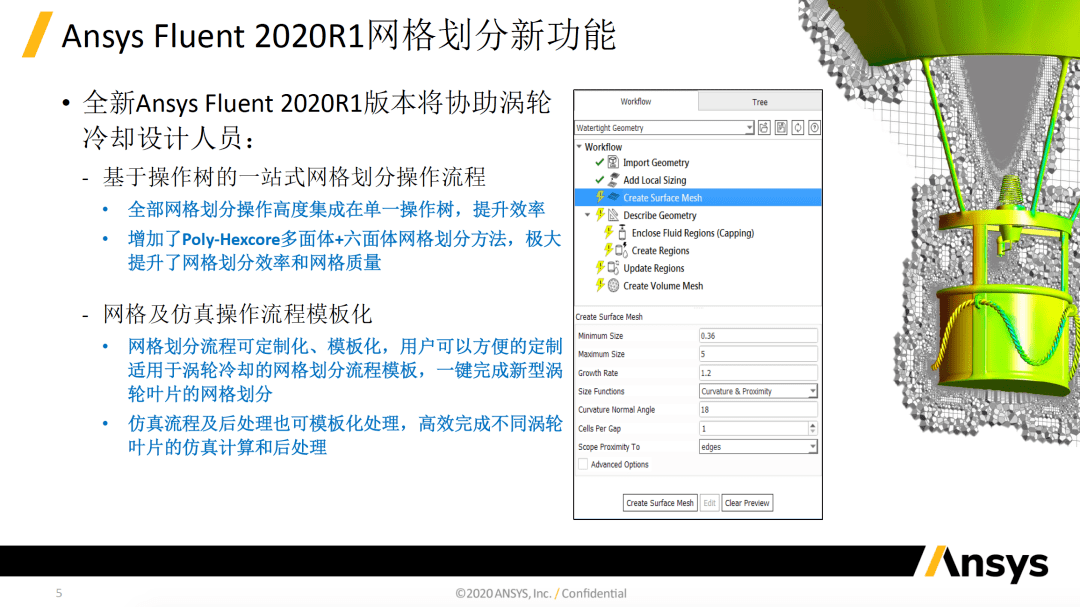Click the Scope Proximity To label

[609, 446]
